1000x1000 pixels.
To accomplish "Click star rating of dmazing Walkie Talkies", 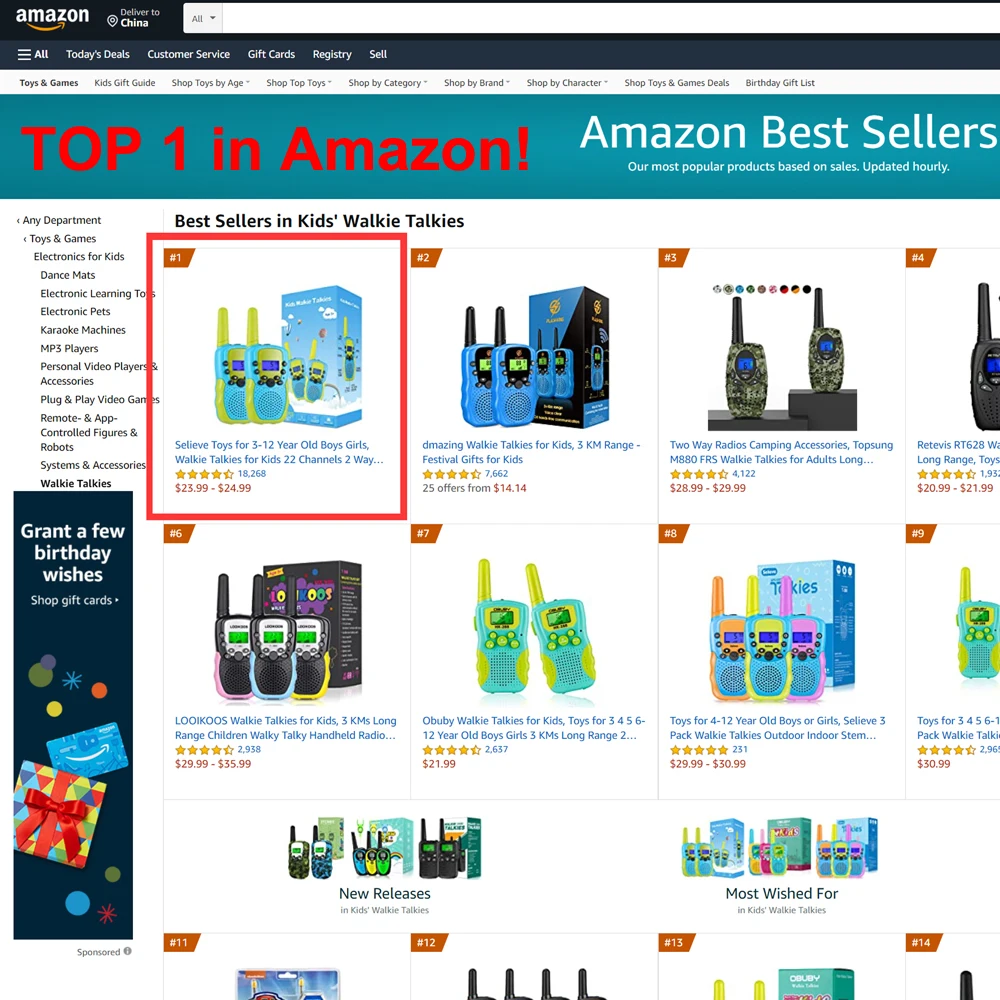I will point(452,474).
